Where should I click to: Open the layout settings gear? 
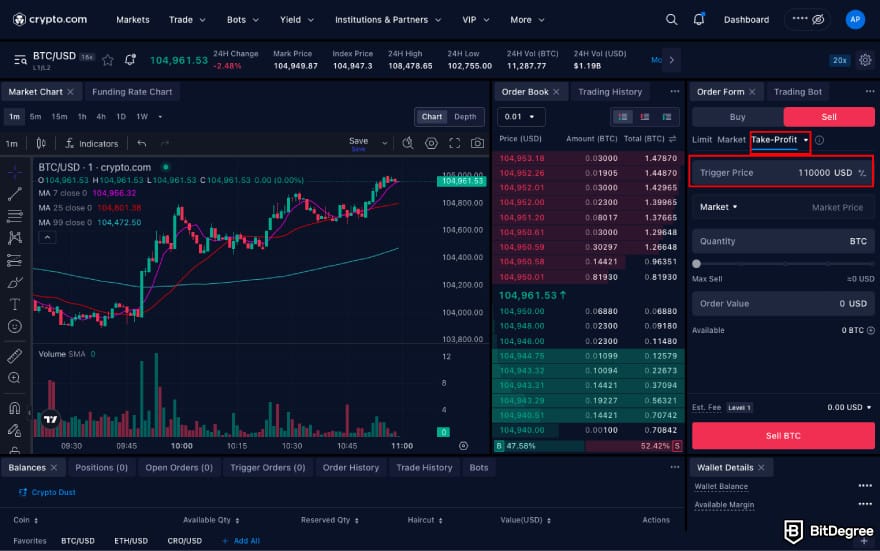[x=865, y=59]
